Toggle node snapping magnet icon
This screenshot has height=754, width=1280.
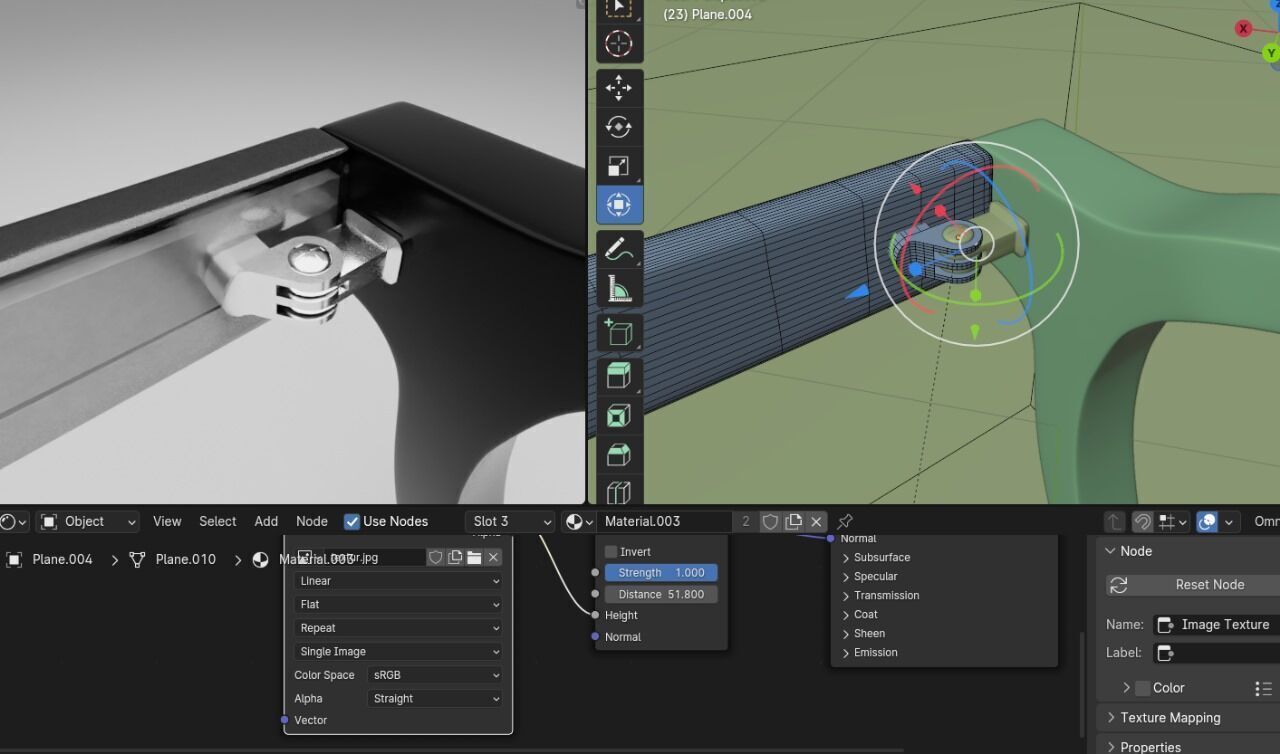1142,522
